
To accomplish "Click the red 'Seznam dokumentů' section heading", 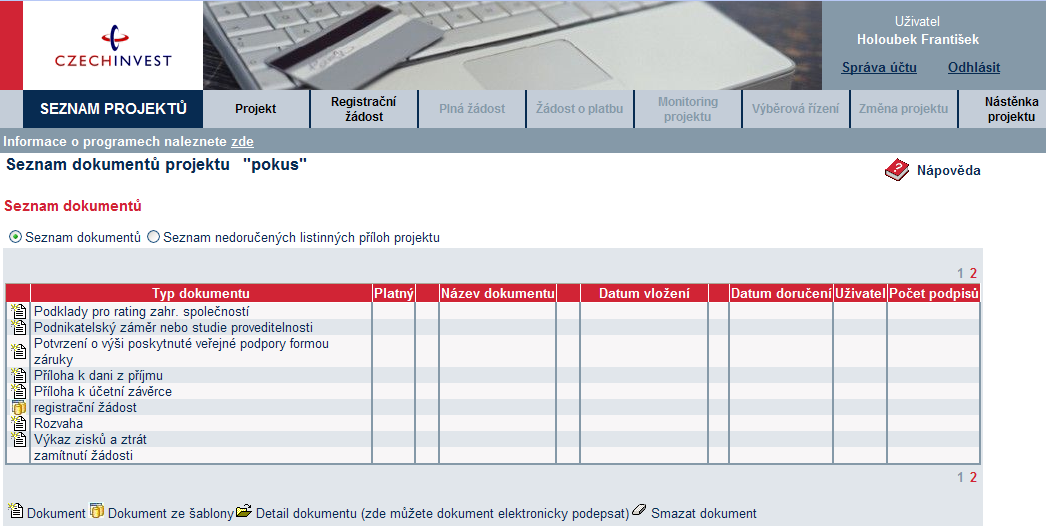I will (x=73, y=206).
